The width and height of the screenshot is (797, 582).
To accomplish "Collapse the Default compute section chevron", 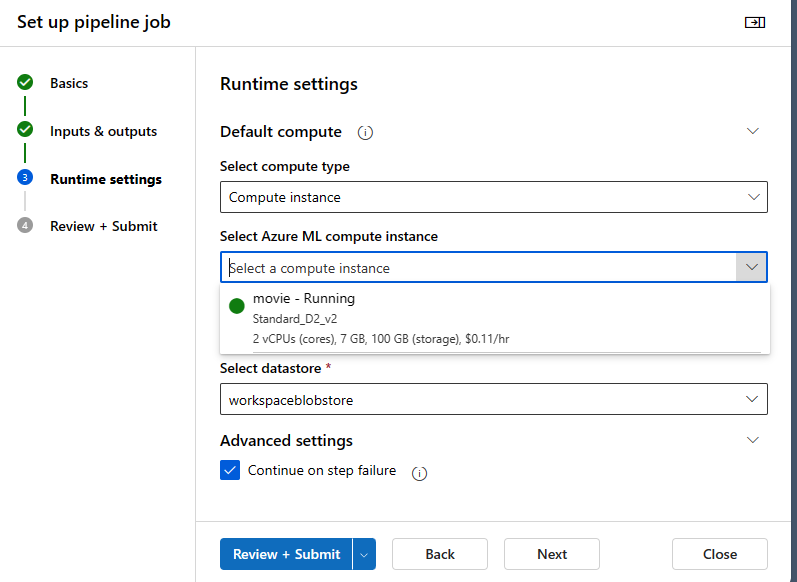I will coord(753,131).
